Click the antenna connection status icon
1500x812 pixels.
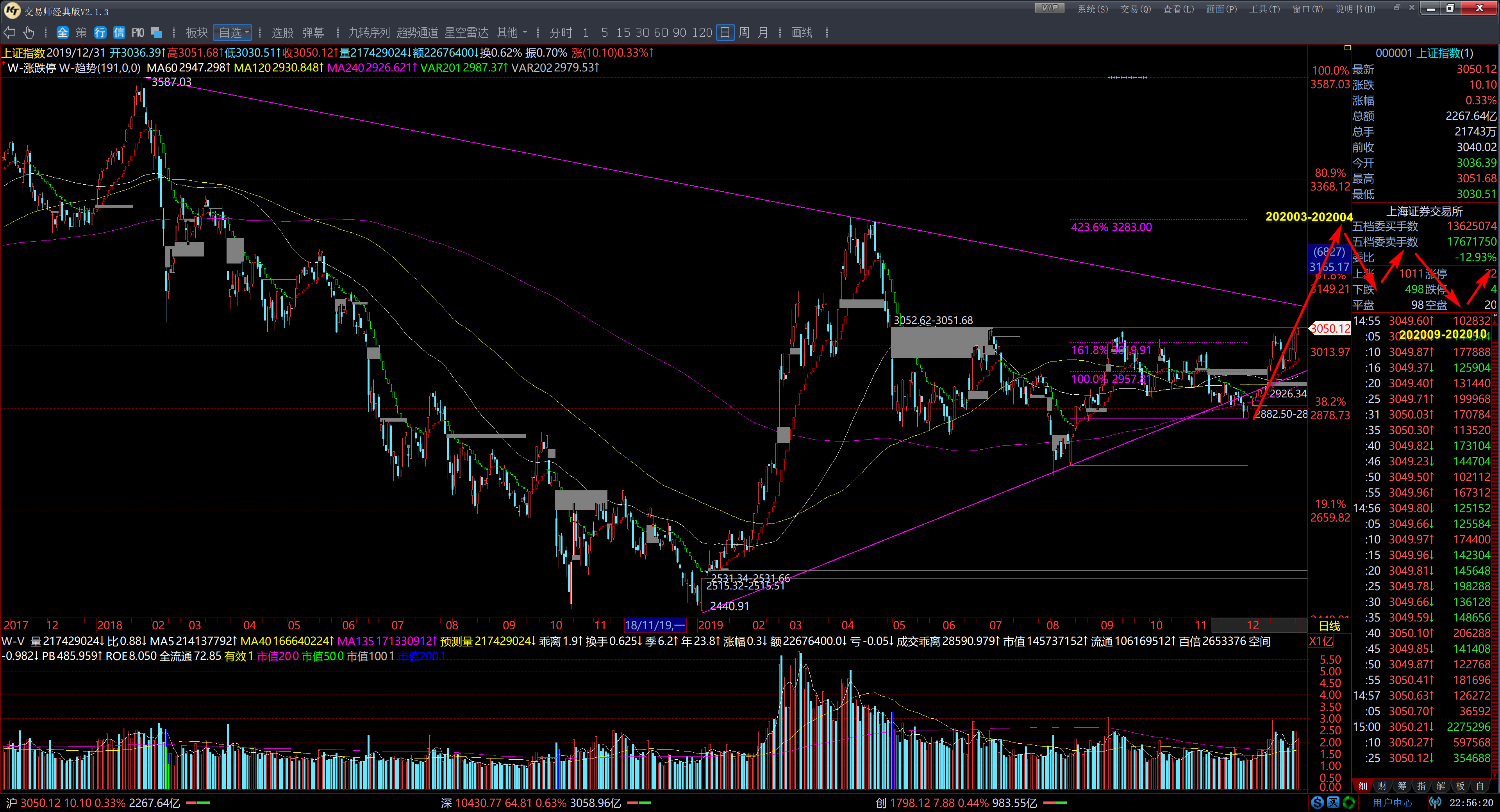pos(1435,803)
